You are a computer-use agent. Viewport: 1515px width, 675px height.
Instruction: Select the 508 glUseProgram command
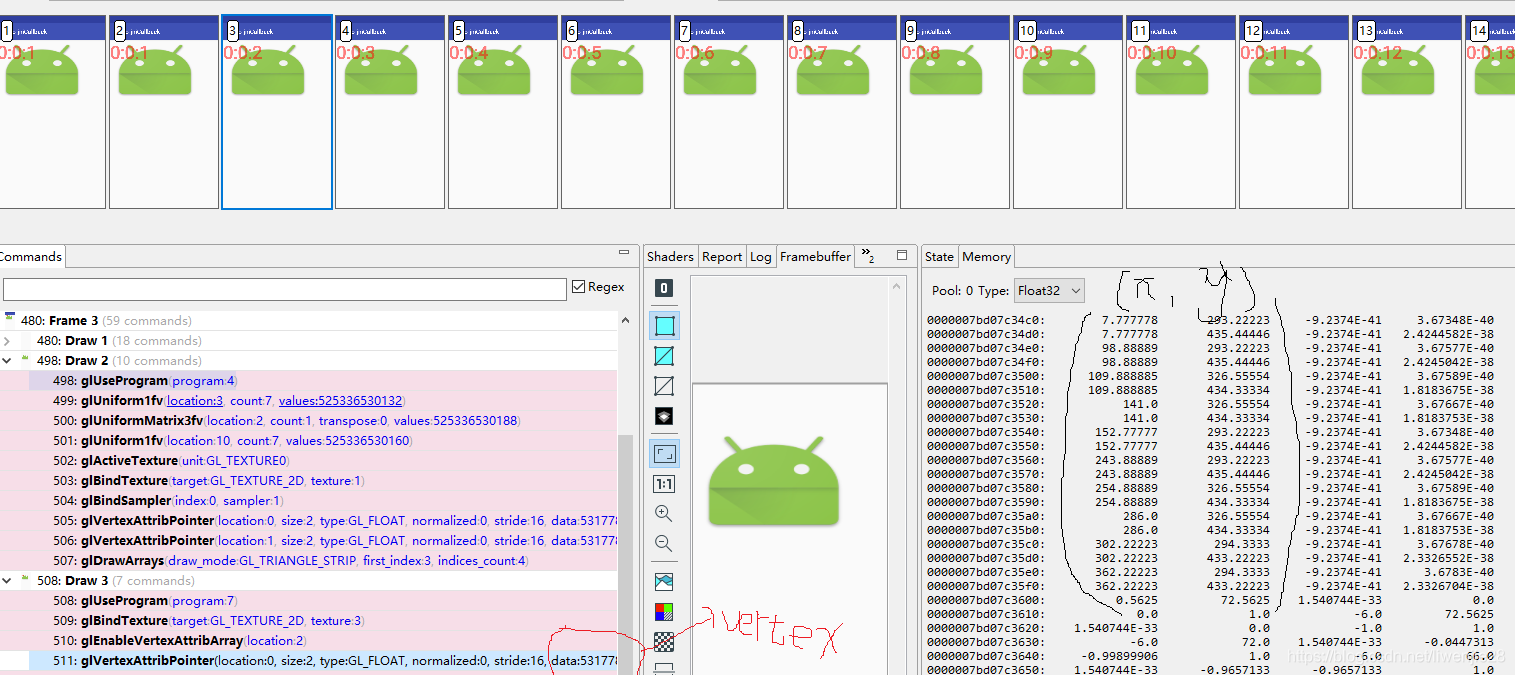[308, 601]
